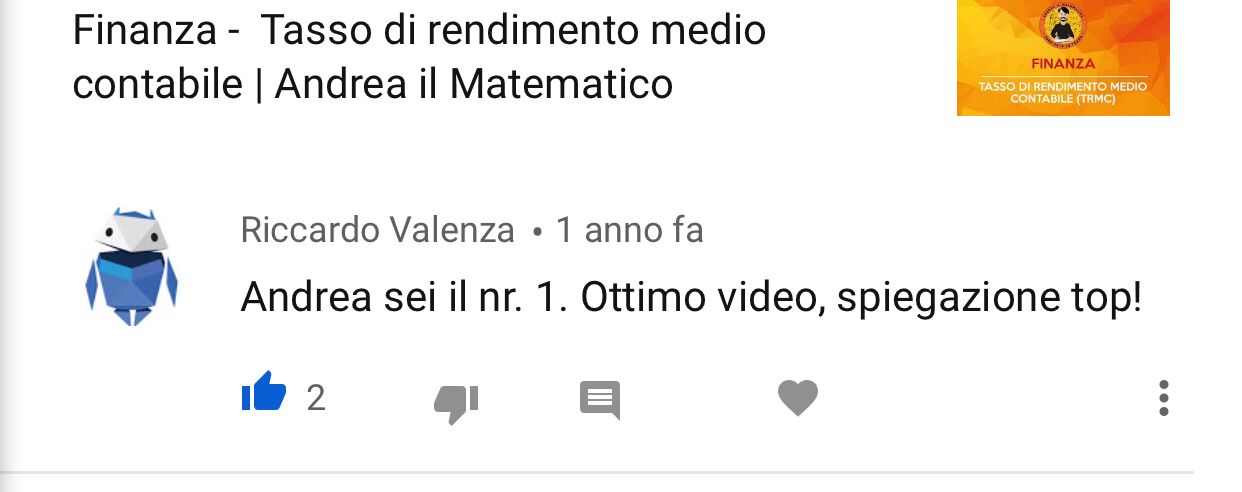
Task: Visit Riccardo Valenza's channel via name
Action: click(378, 231)
